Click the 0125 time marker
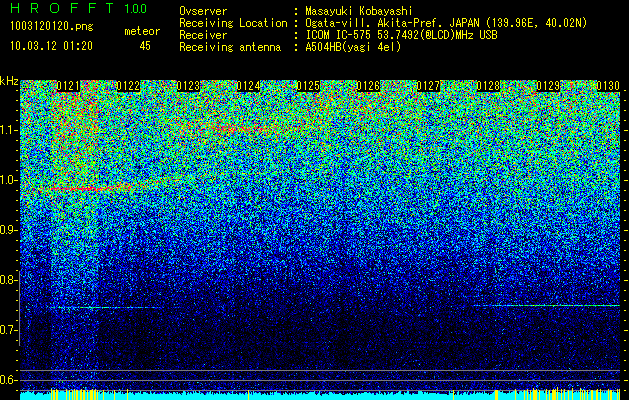This screenshot has width=629, height=400. (x=308, y=86)
